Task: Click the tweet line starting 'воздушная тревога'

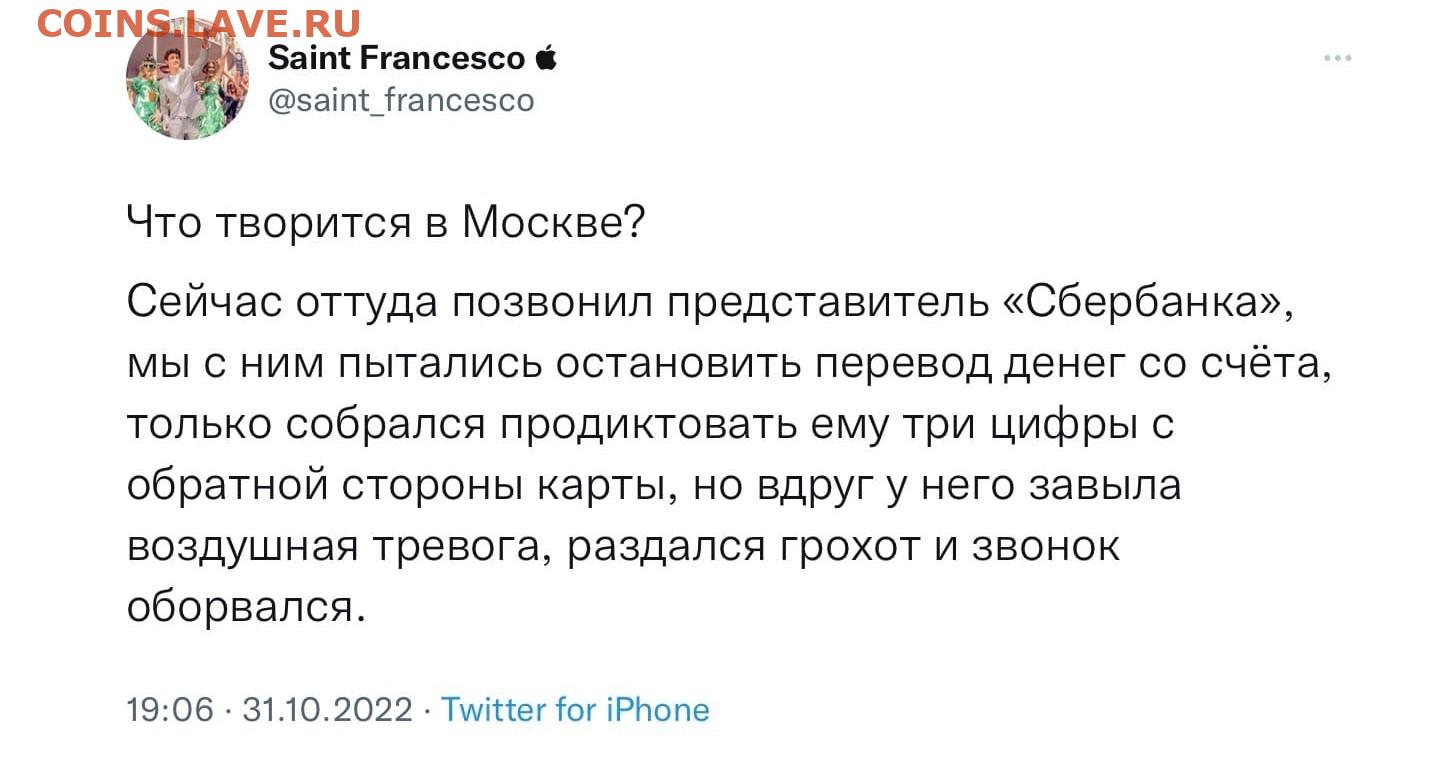Action: click(x=623, y=547)
